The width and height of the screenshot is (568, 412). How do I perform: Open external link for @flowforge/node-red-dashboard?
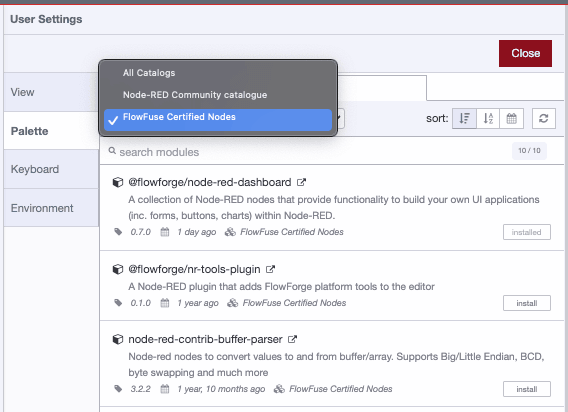tap(301, 182)
